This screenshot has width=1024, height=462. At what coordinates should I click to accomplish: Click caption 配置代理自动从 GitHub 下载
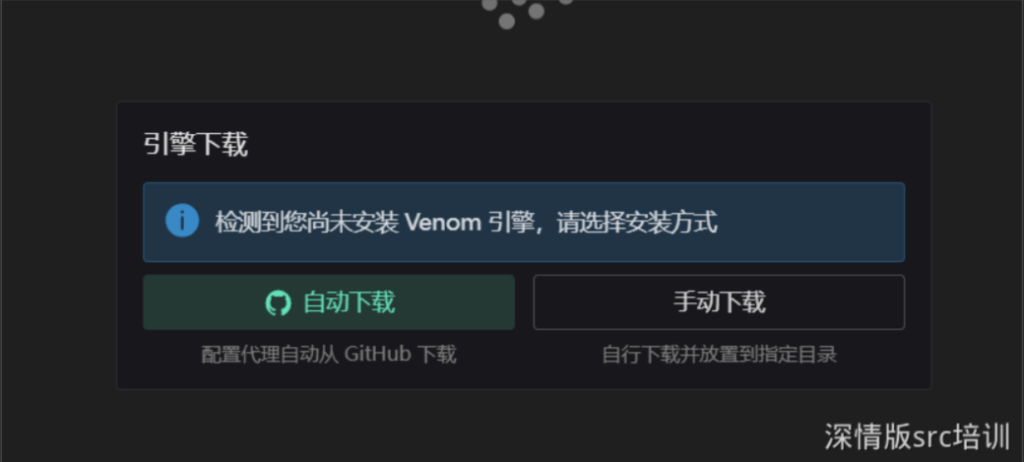(x=328, y=355)
